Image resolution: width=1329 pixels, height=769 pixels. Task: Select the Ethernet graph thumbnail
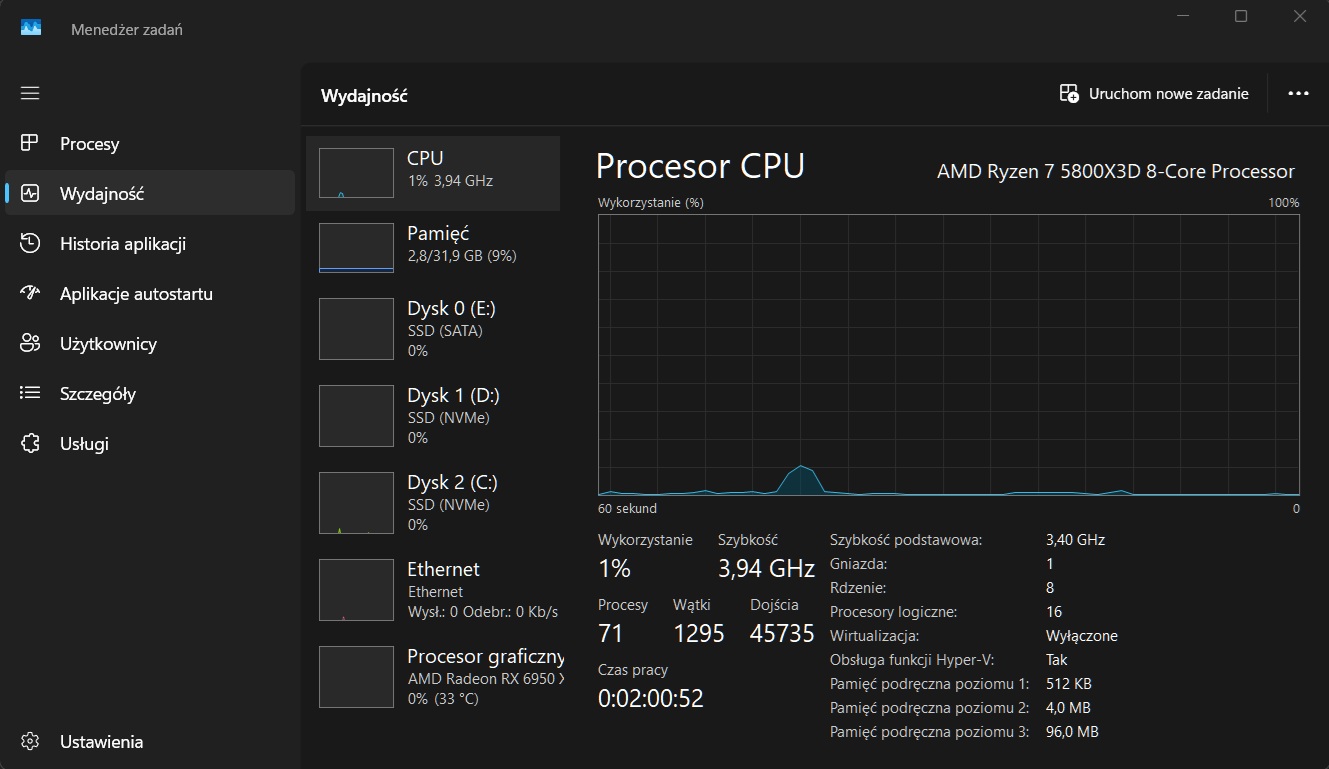click(x=356, y=590)
